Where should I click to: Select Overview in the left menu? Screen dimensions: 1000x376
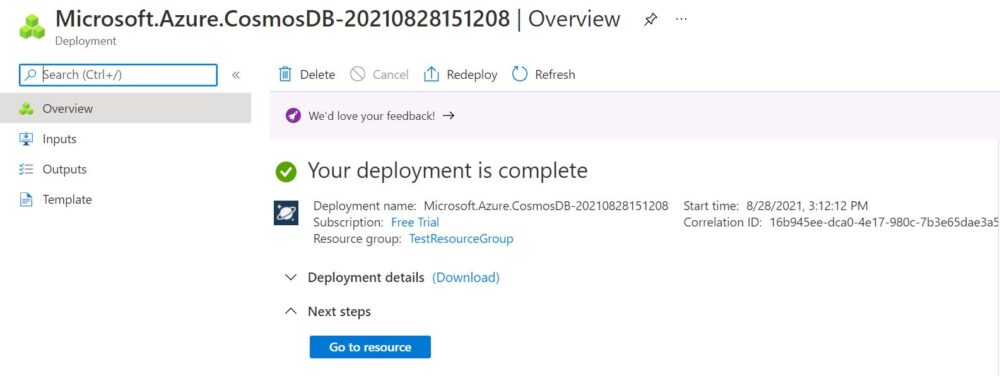(x=125, y=108)
